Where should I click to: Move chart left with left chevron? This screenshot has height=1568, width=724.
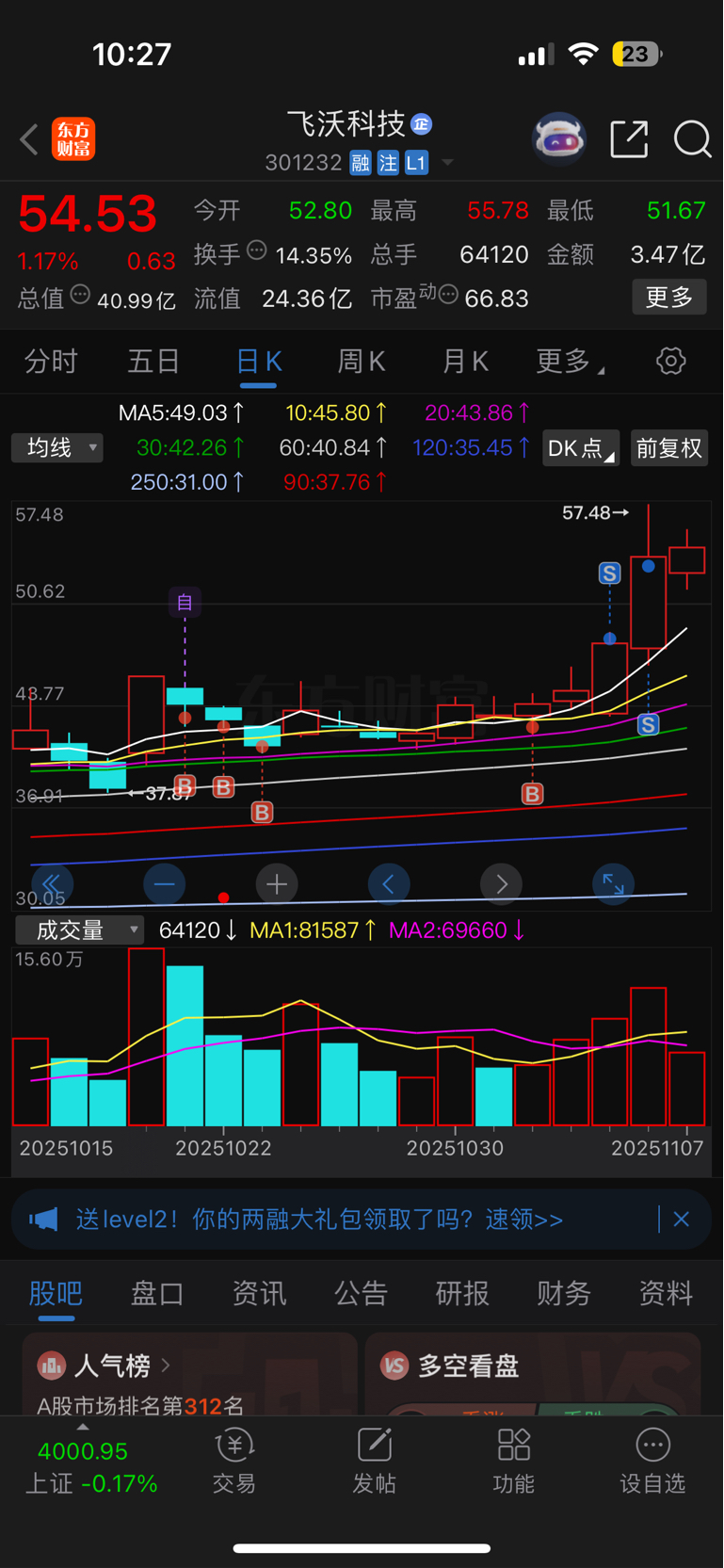click(389, 884)
